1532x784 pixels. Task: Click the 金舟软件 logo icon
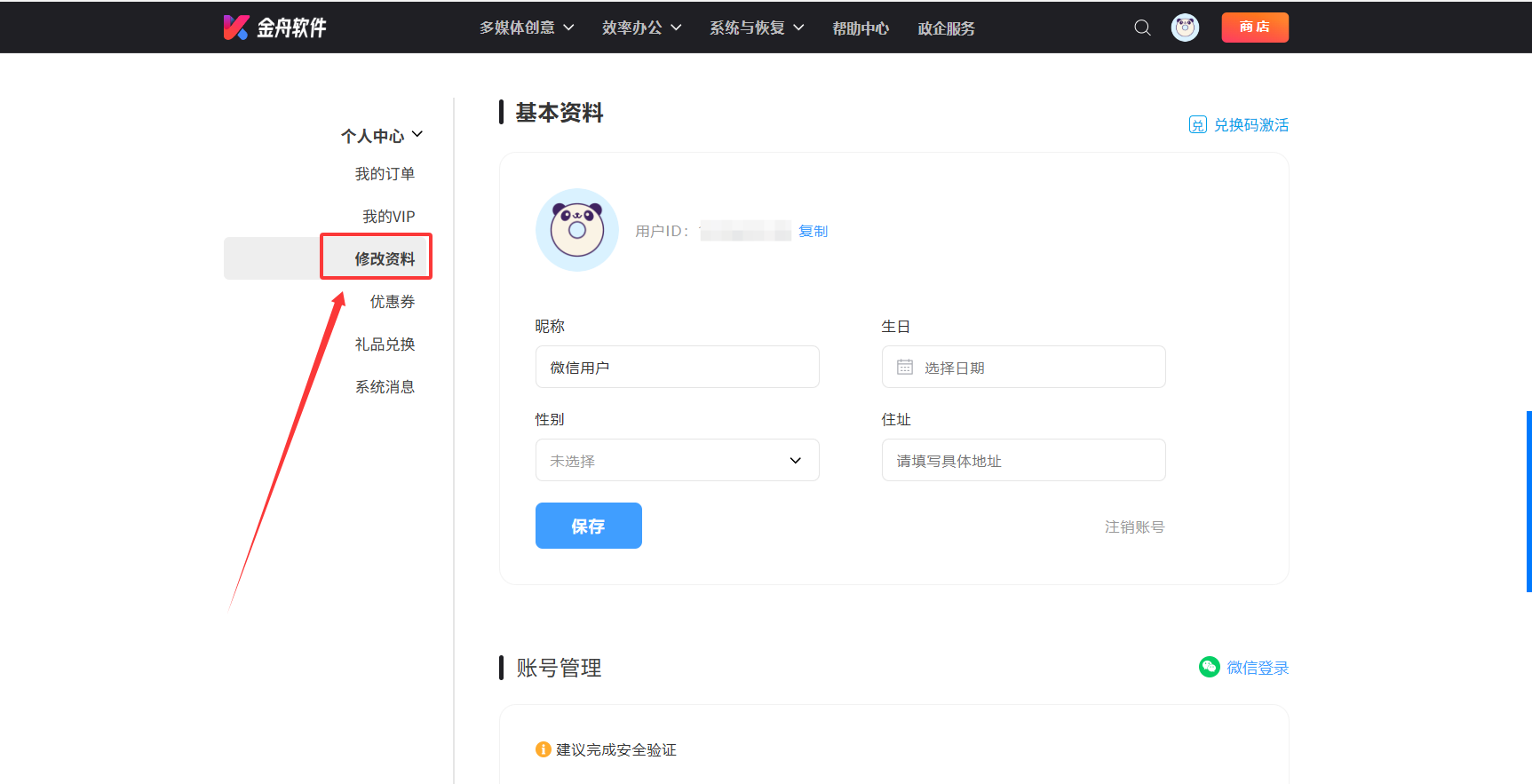point(235,28)
